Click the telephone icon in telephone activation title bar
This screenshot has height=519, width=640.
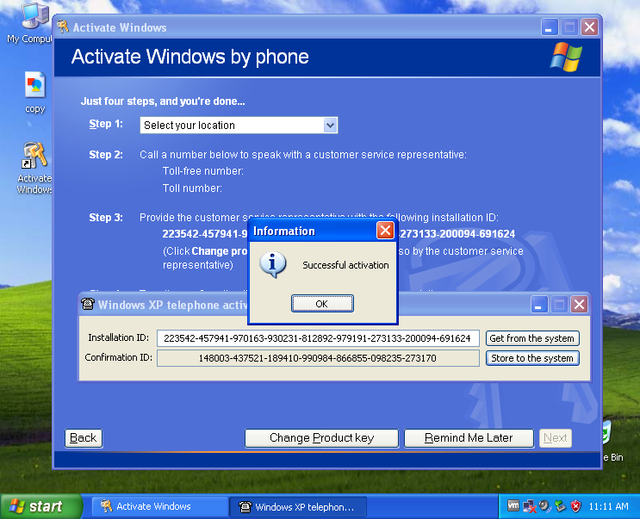click(x=87, y=304)
